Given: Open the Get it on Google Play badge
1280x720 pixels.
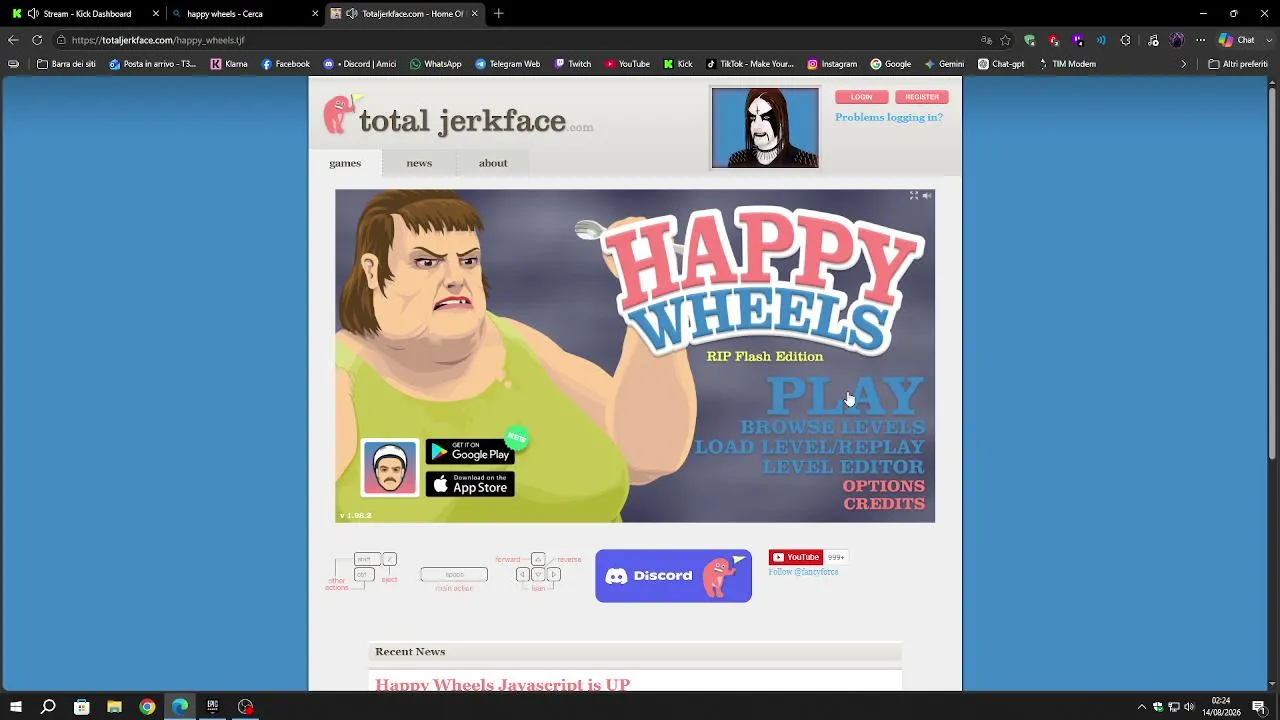Looking at the screenshot, I should pyautogui.click(x=470, y=452).
